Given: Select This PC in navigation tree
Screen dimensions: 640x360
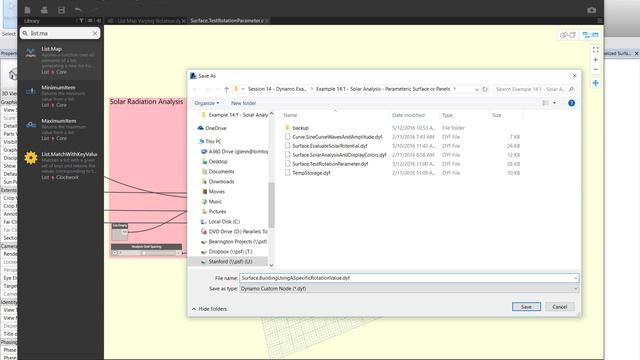Looking at the screenshot, I should point(213,141).
